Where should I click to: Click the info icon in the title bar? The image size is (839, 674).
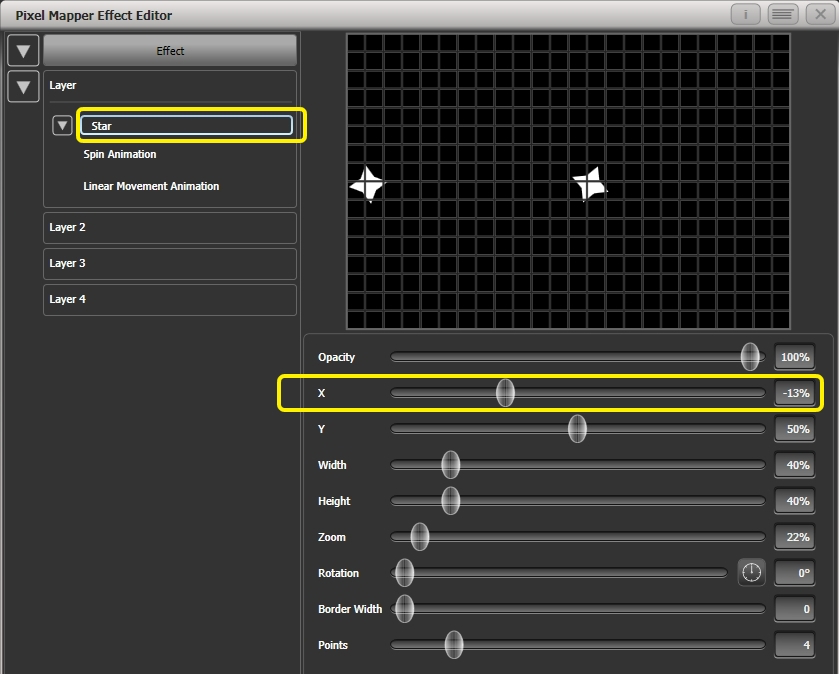pyautogui.click(x=746, y=14)
